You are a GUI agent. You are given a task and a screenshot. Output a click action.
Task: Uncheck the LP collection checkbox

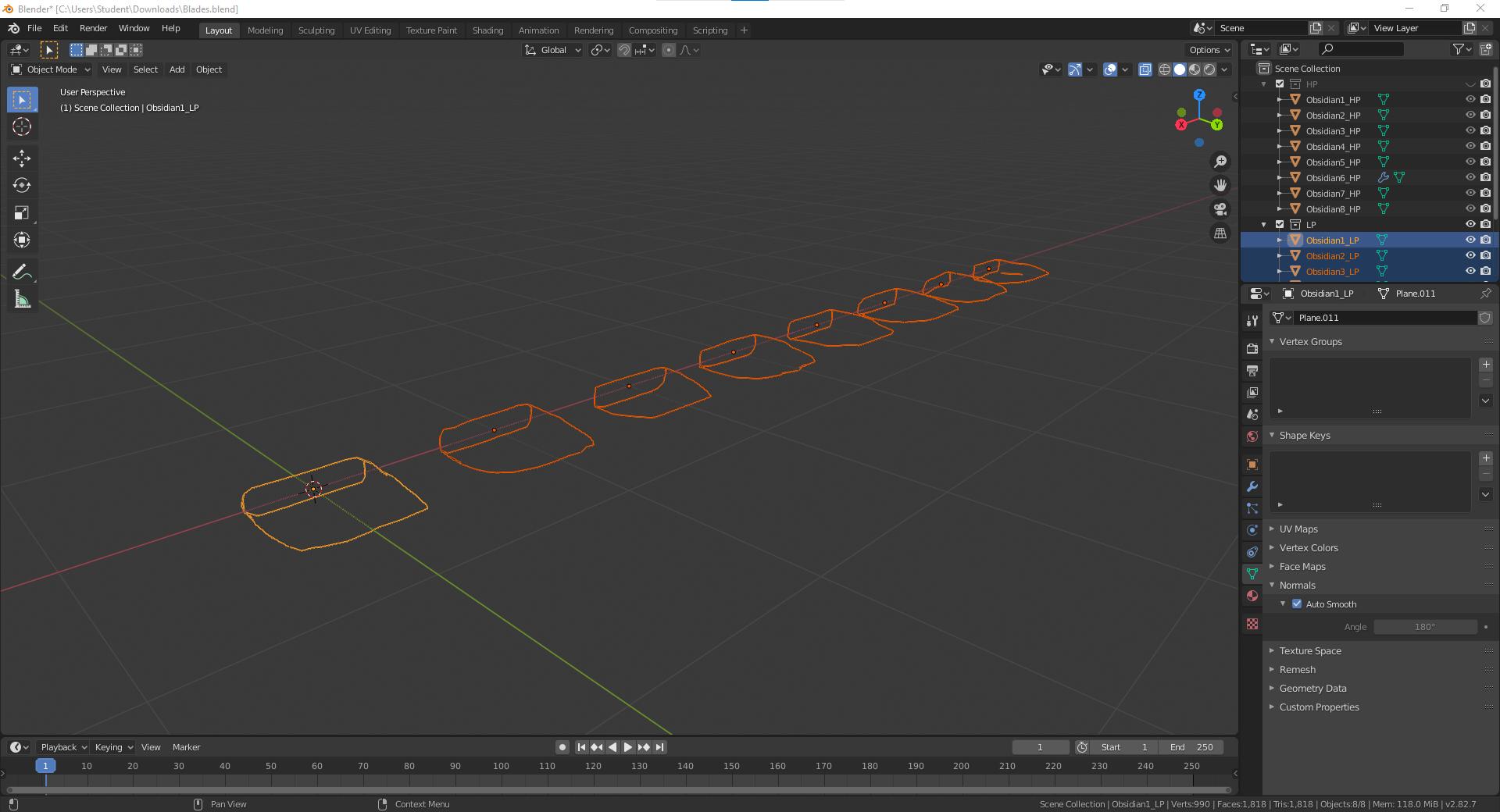[1280, 224]
